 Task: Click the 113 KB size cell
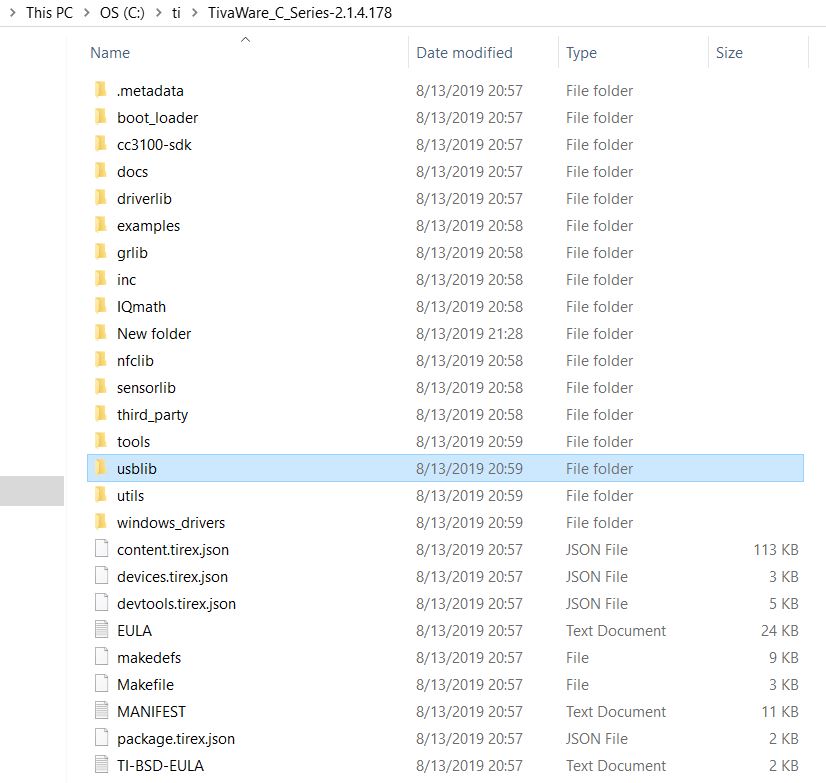click(x=775, y=550)
